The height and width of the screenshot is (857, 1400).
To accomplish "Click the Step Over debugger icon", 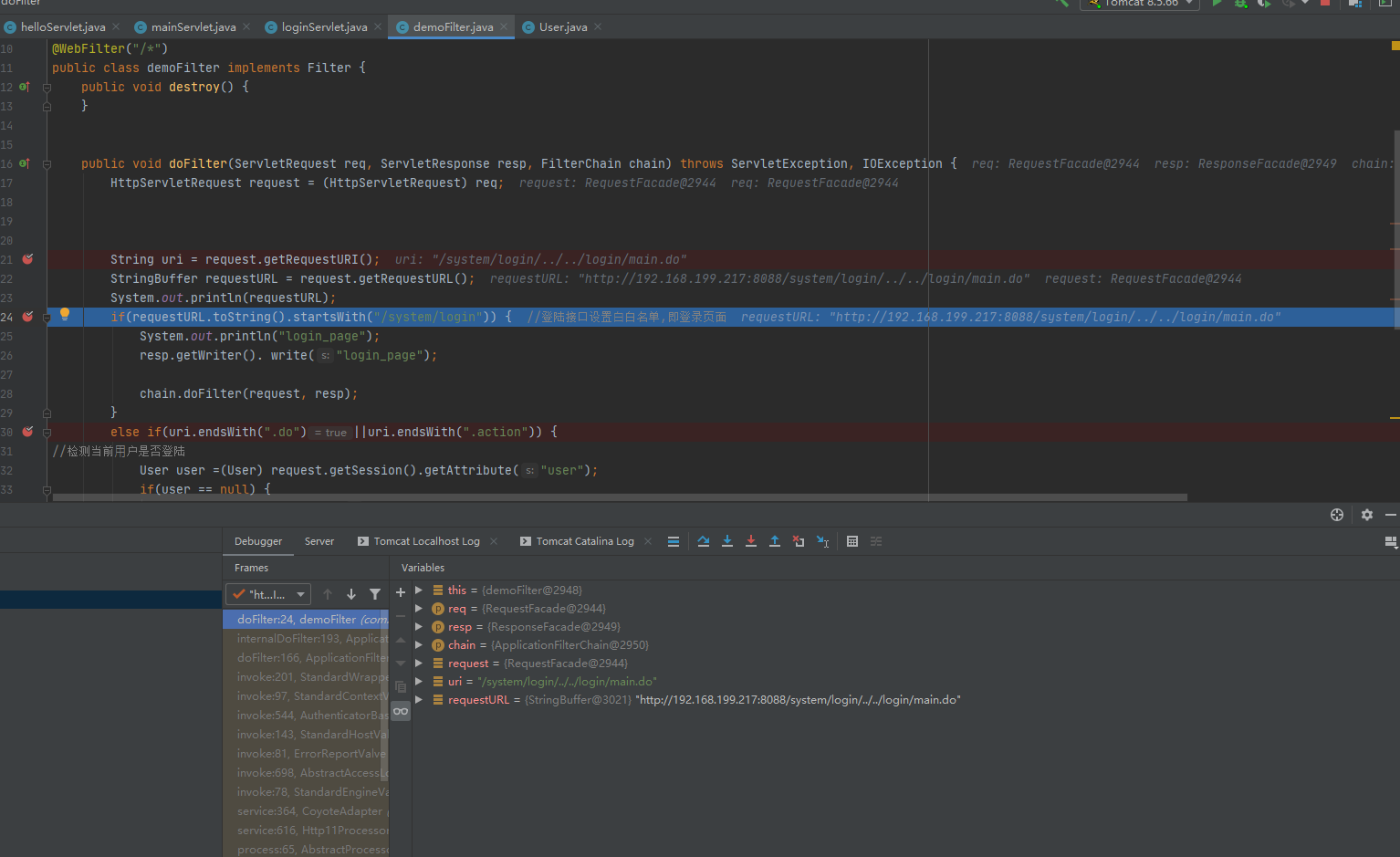I will pos(704,541).
